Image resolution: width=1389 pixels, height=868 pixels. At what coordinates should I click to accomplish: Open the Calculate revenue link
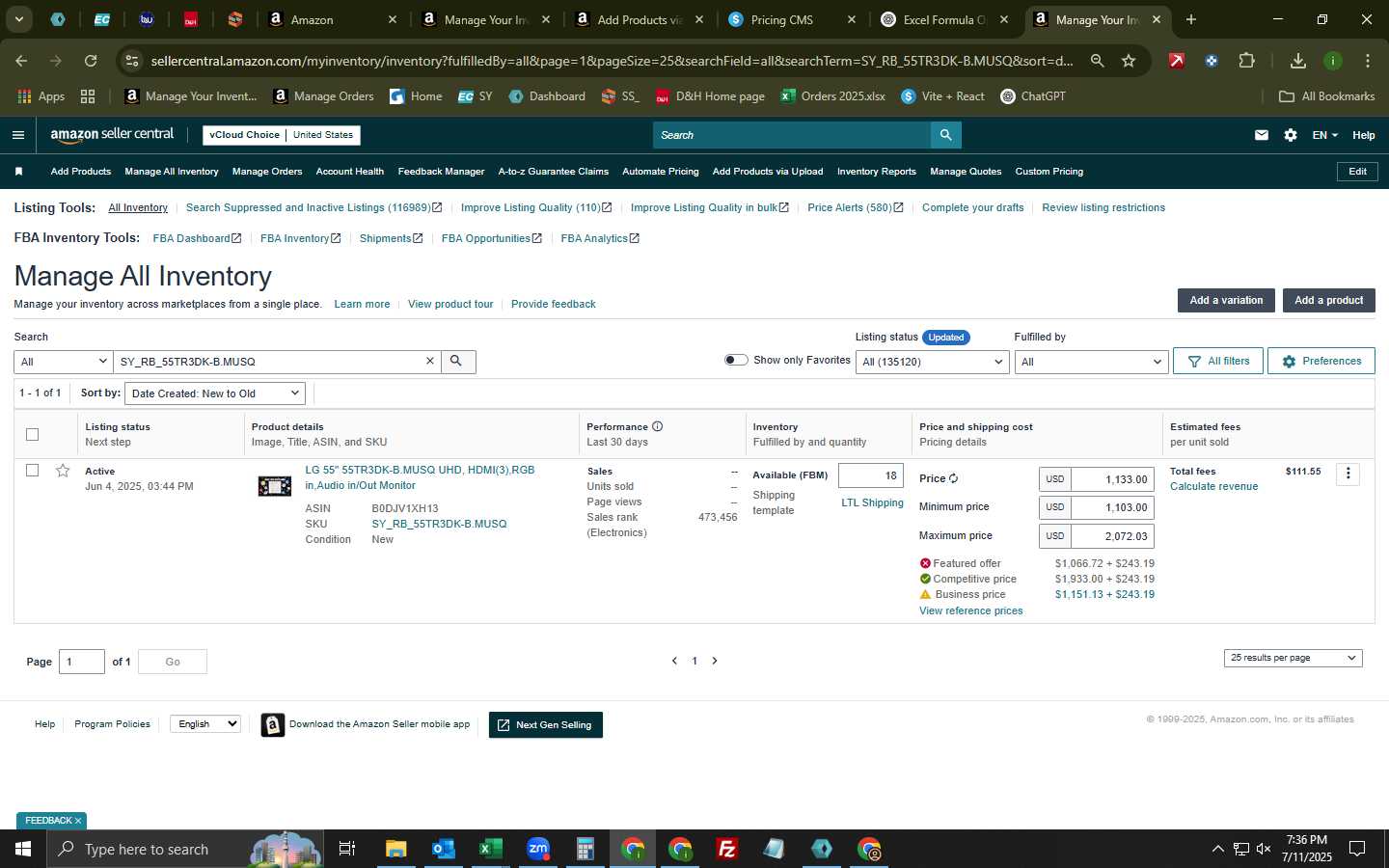pos(1213,486)
